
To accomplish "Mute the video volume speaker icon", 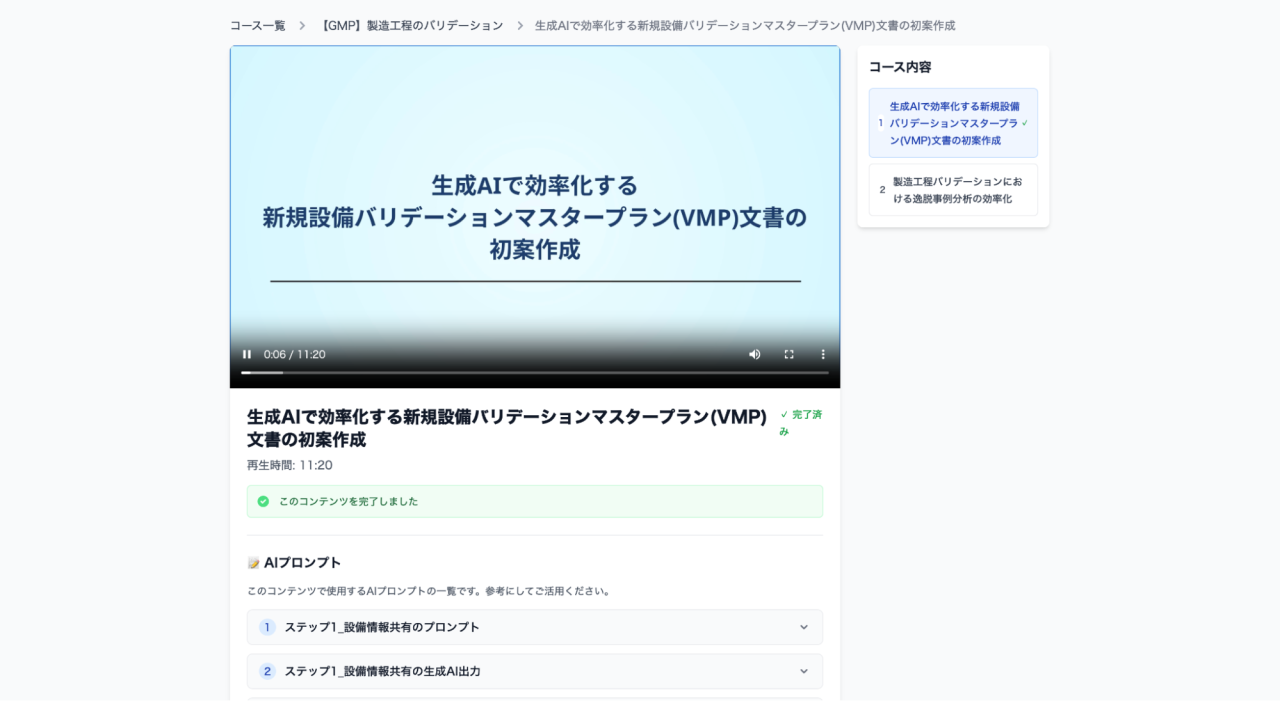I will 755,354.
